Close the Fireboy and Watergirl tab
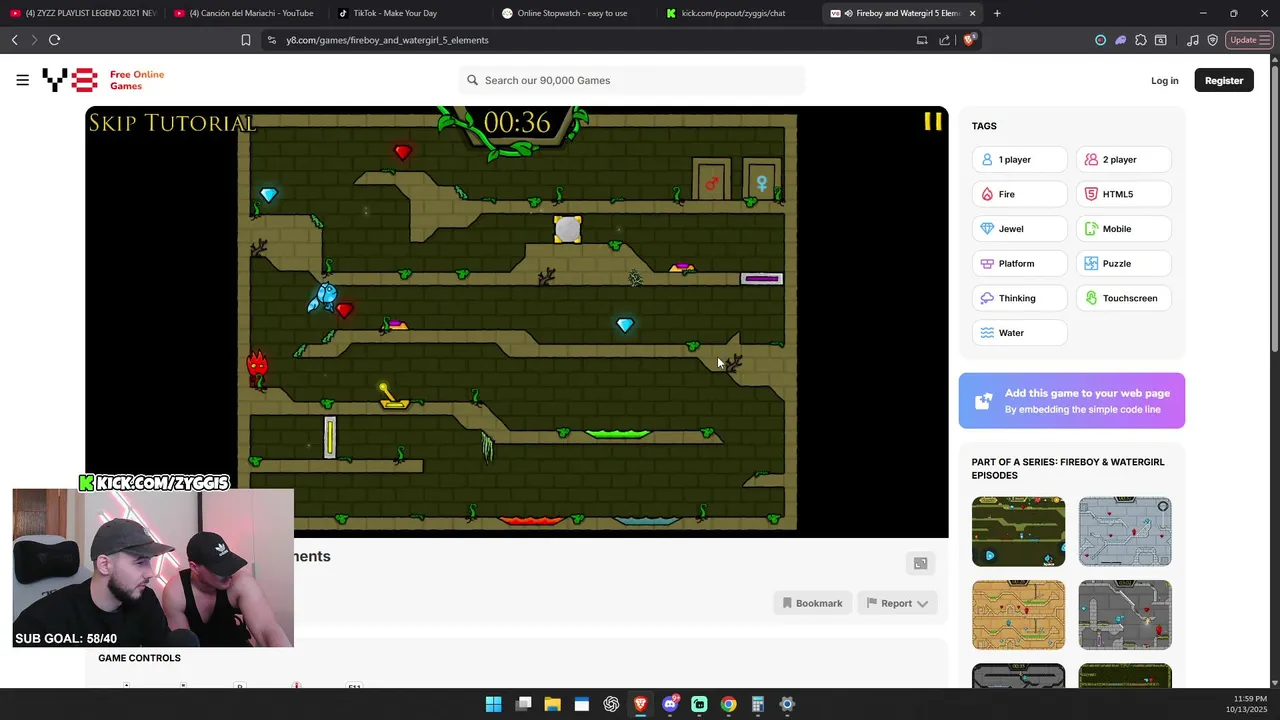 pyautogui.click(x=972, y=13)
